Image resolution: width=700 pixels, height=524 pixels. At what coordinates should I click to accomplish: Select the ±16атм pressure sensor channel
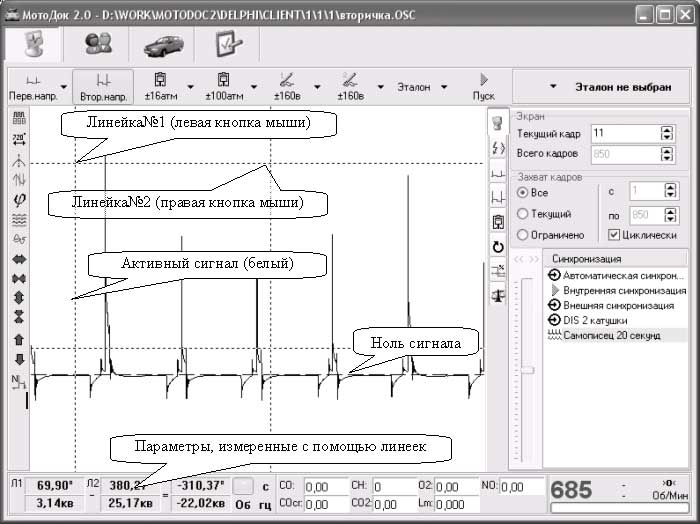coord(161,87)
